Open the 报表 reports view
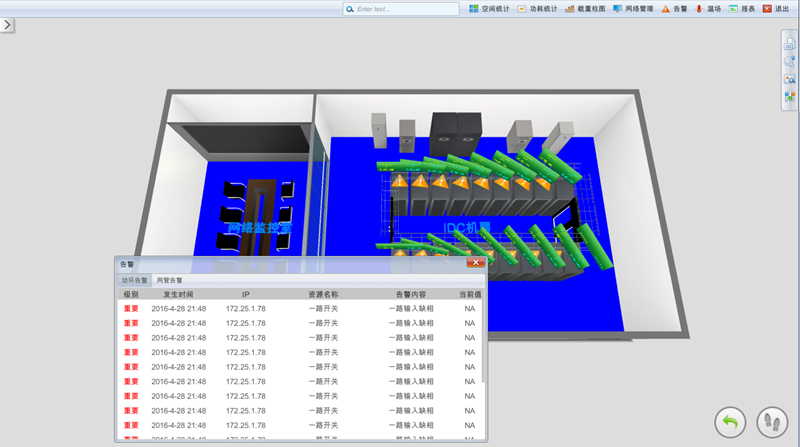 pos(742,9)
